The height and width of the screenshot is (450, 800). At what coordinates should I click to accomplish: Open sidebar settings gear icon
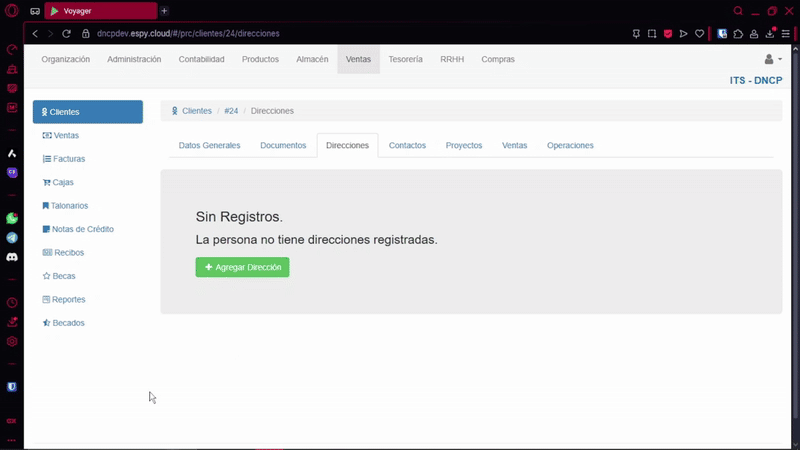pyautogui.click(x=12, y=341)
